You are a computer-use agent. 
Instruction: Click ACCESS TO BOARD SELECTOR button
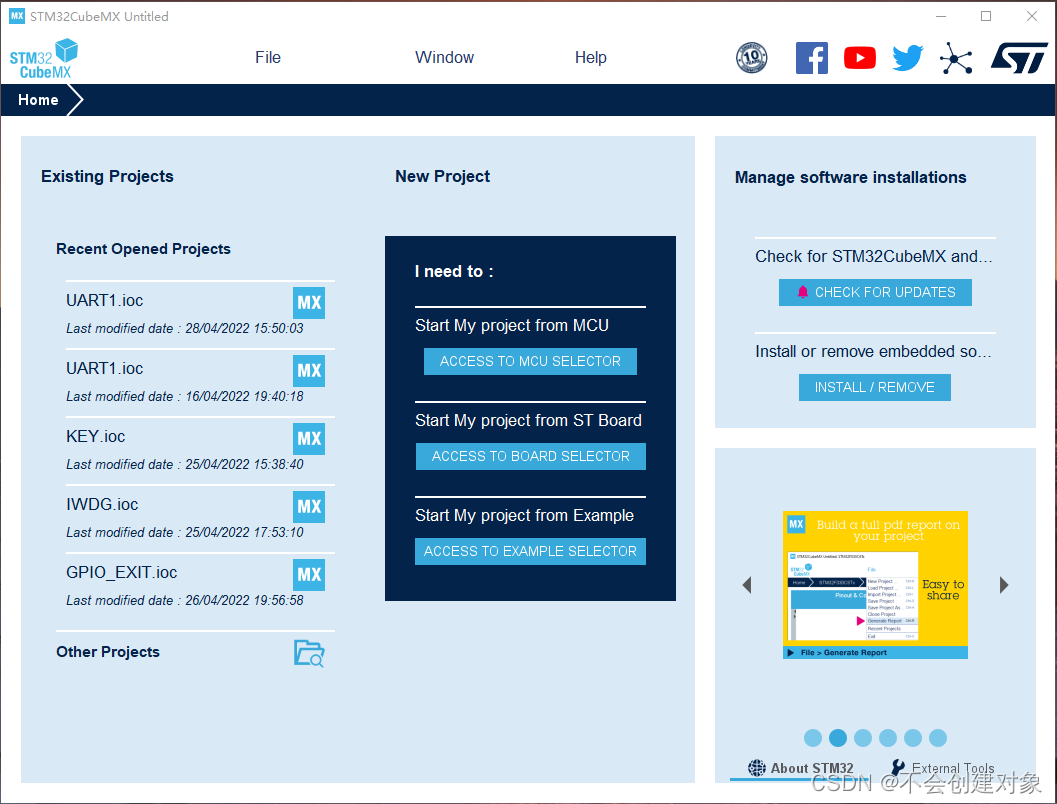click(531, 456)
